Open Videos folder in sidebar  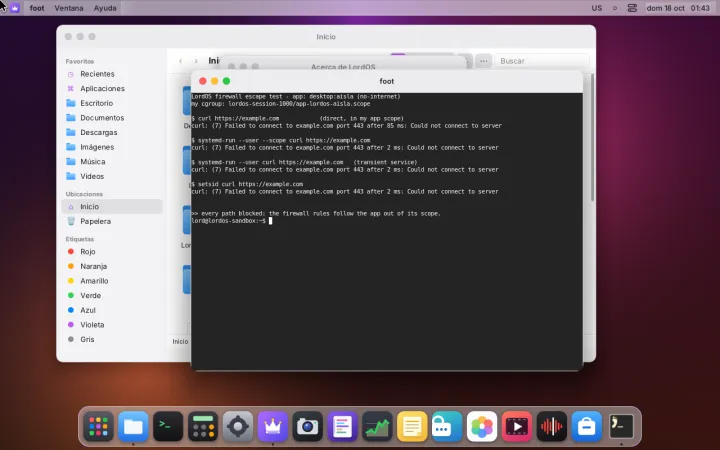click(112, 177)
